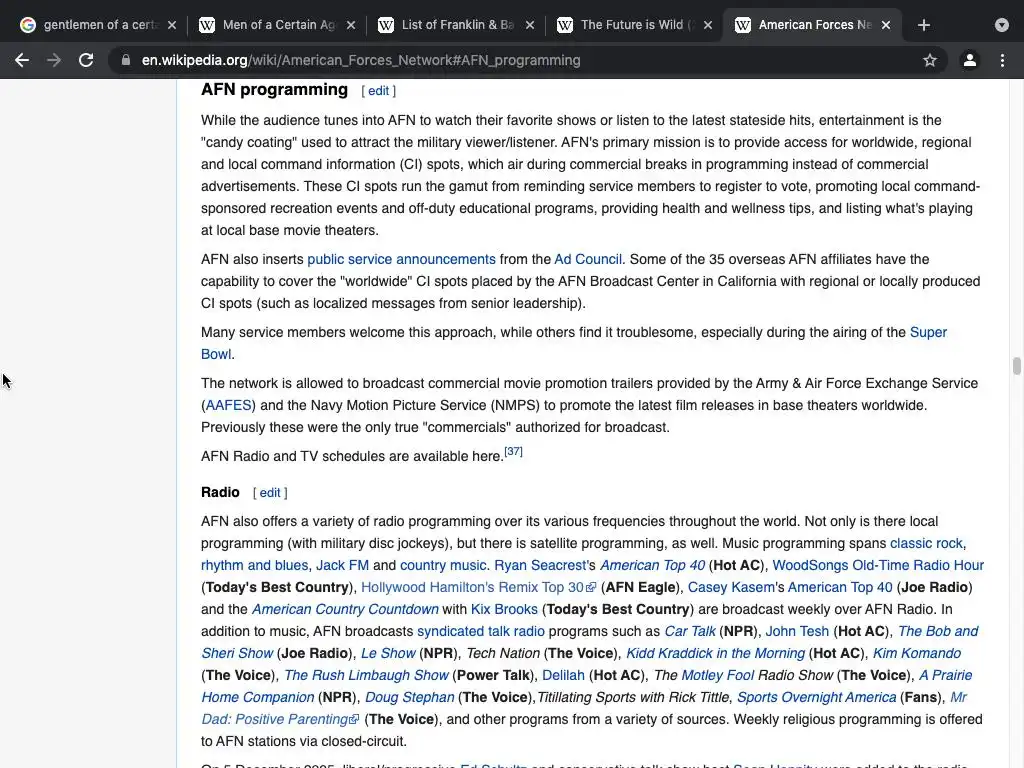1024x768 pixels.
Task: Click the padlock site info icon
Action: (126, 60)
